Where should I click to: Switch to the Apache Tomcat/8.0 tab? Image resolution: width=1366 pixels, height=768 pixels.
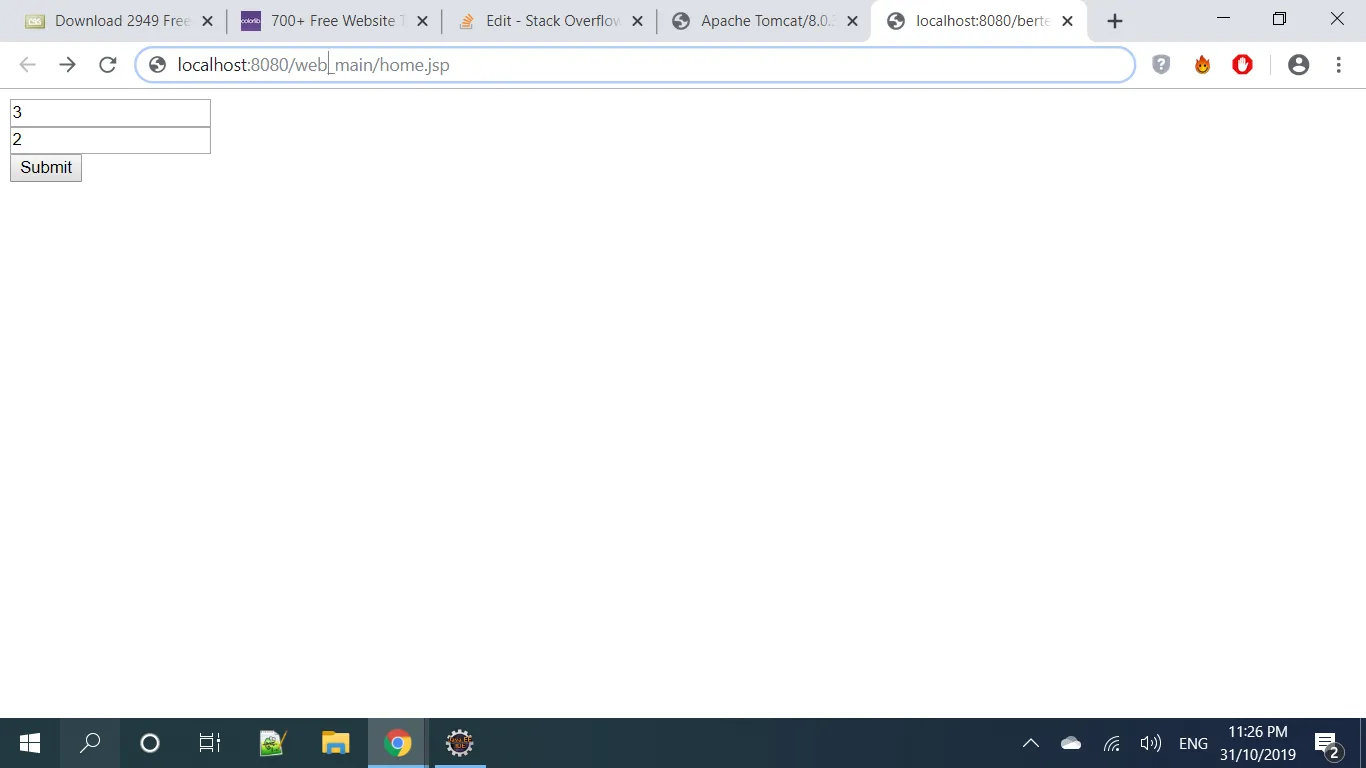764,21
